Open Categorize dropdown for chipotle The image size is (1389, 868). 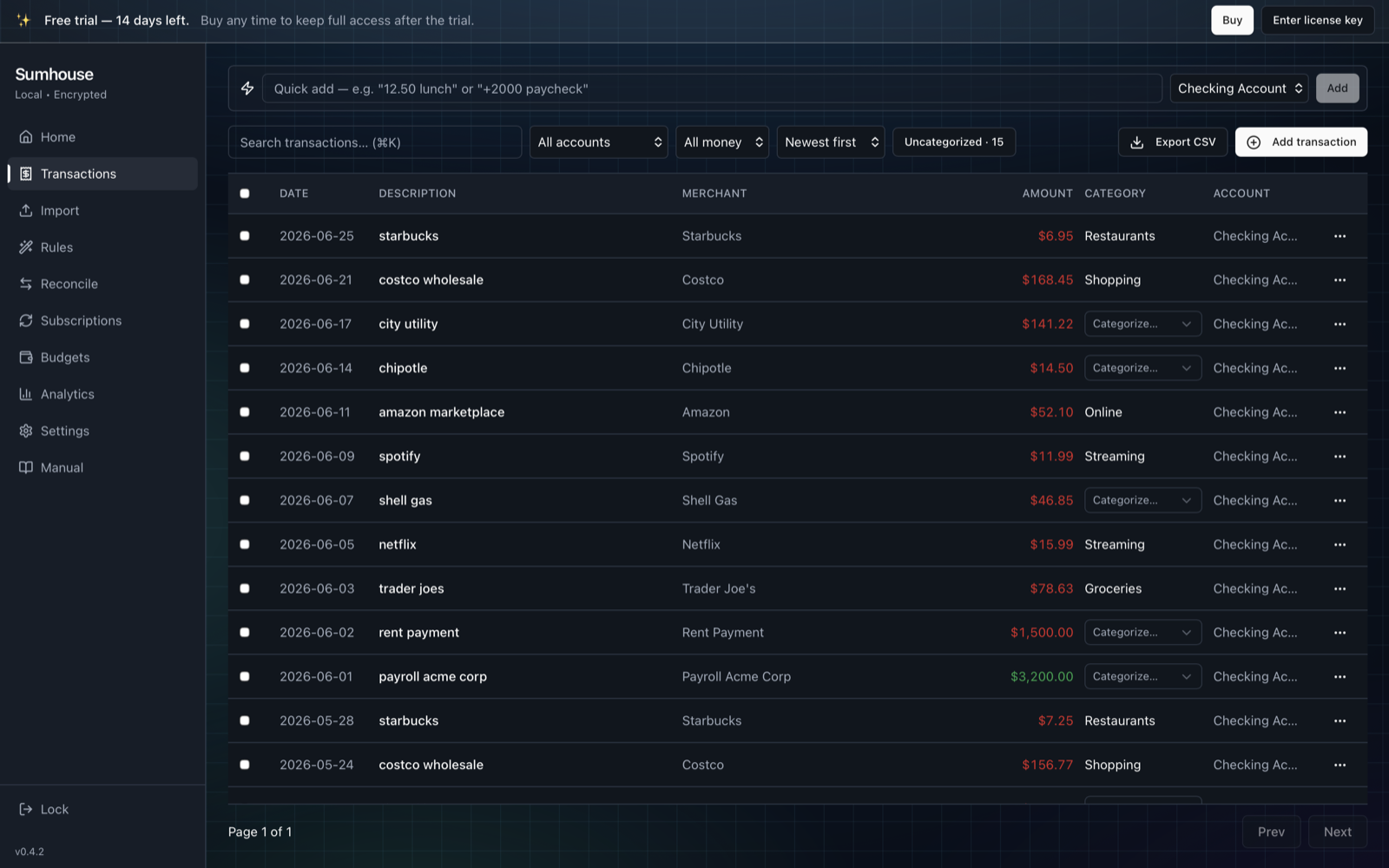(x=1142, y=368)
